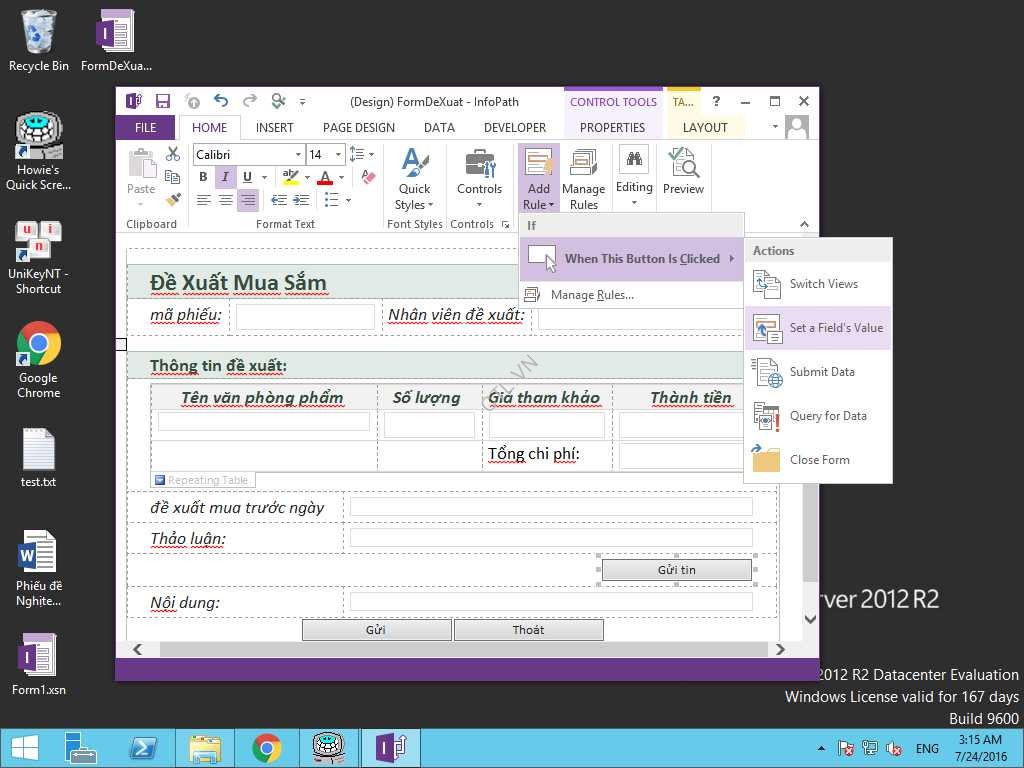Open Manage Rules from the ribbon
Viewport: 1024px width, 768px height.
pyautogui.click(x=583, y=178)
